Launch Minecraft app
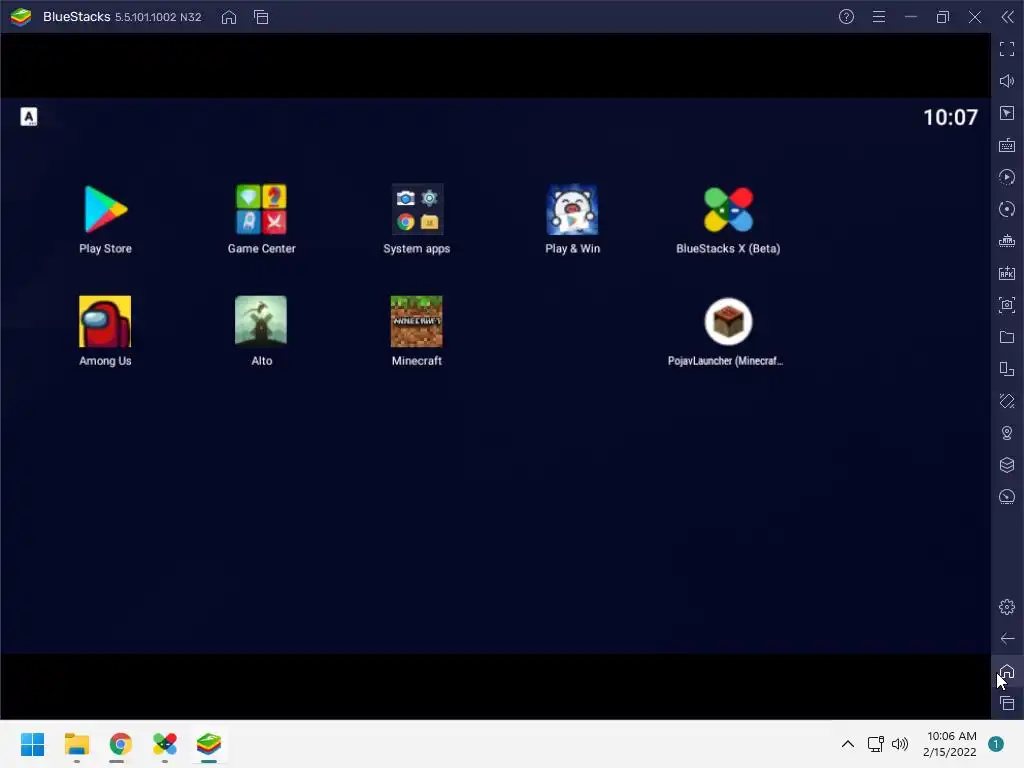The height and width of the screenshot is (768, 1024). (x=417, y=321)
